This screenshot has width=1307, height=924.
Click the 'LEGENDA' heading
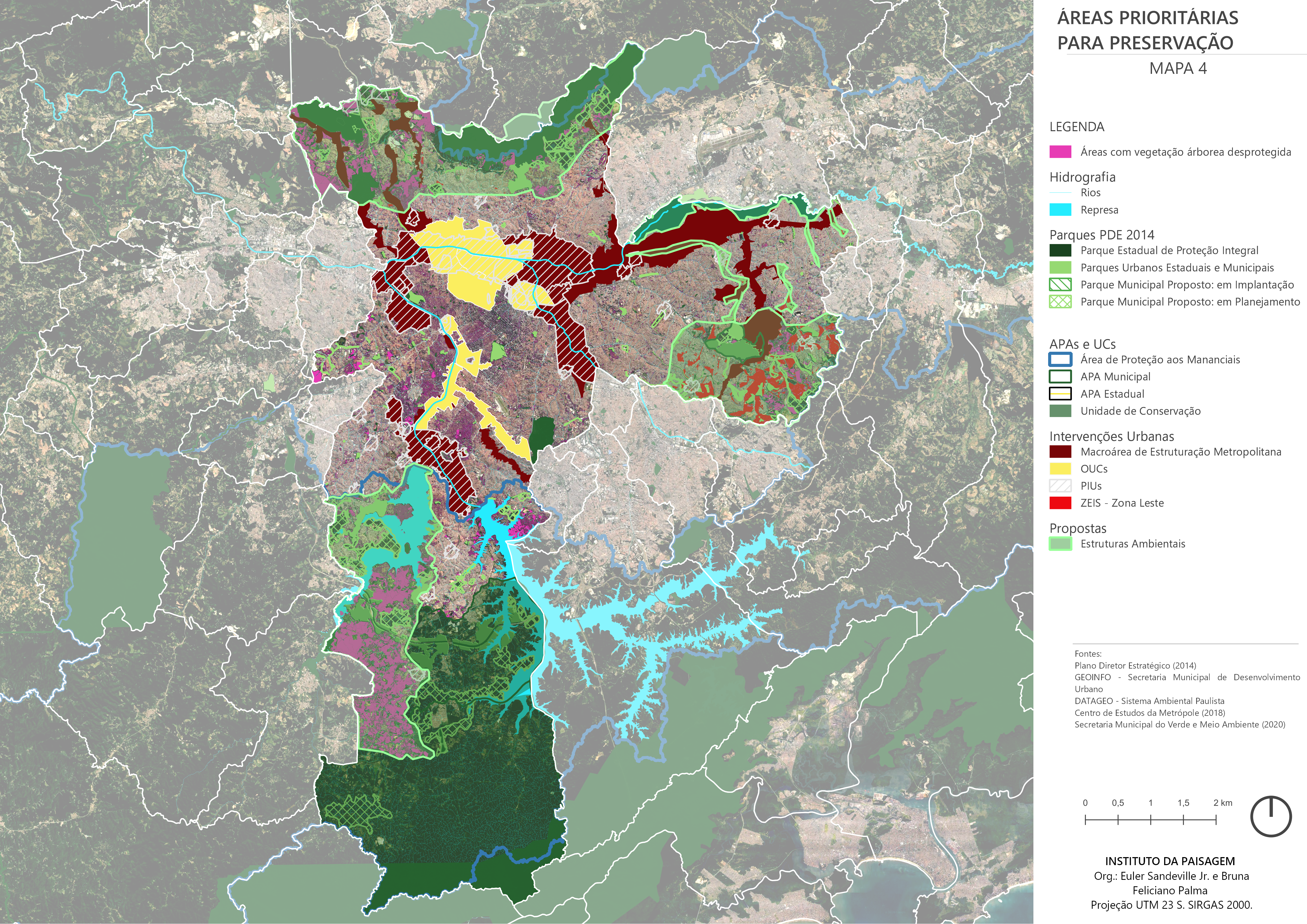click(1077, 127)
